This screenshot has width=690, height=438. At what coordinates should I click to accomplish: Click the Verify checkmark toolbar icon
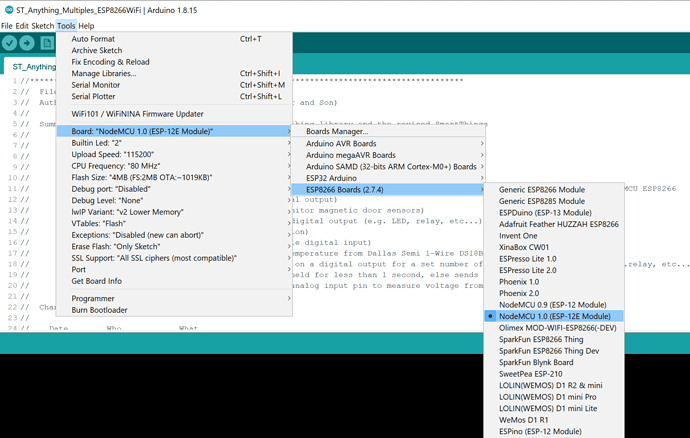tap(9, 43)
